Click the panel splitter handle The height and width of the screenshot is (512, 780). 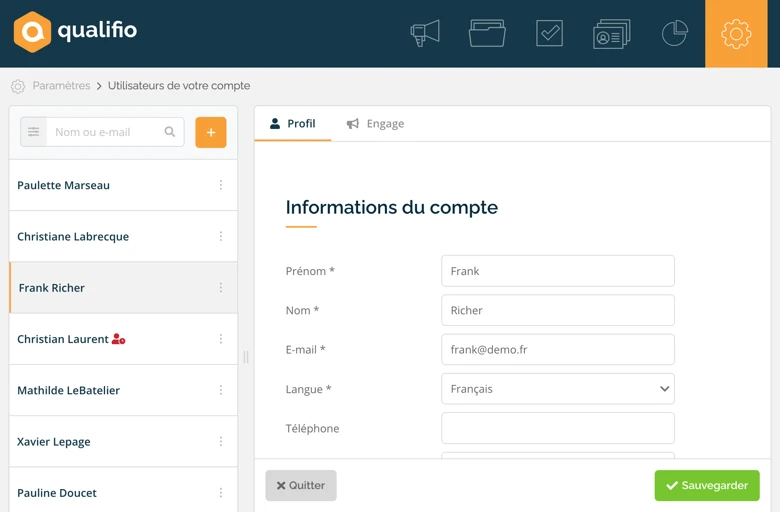(x=246, y=357)
